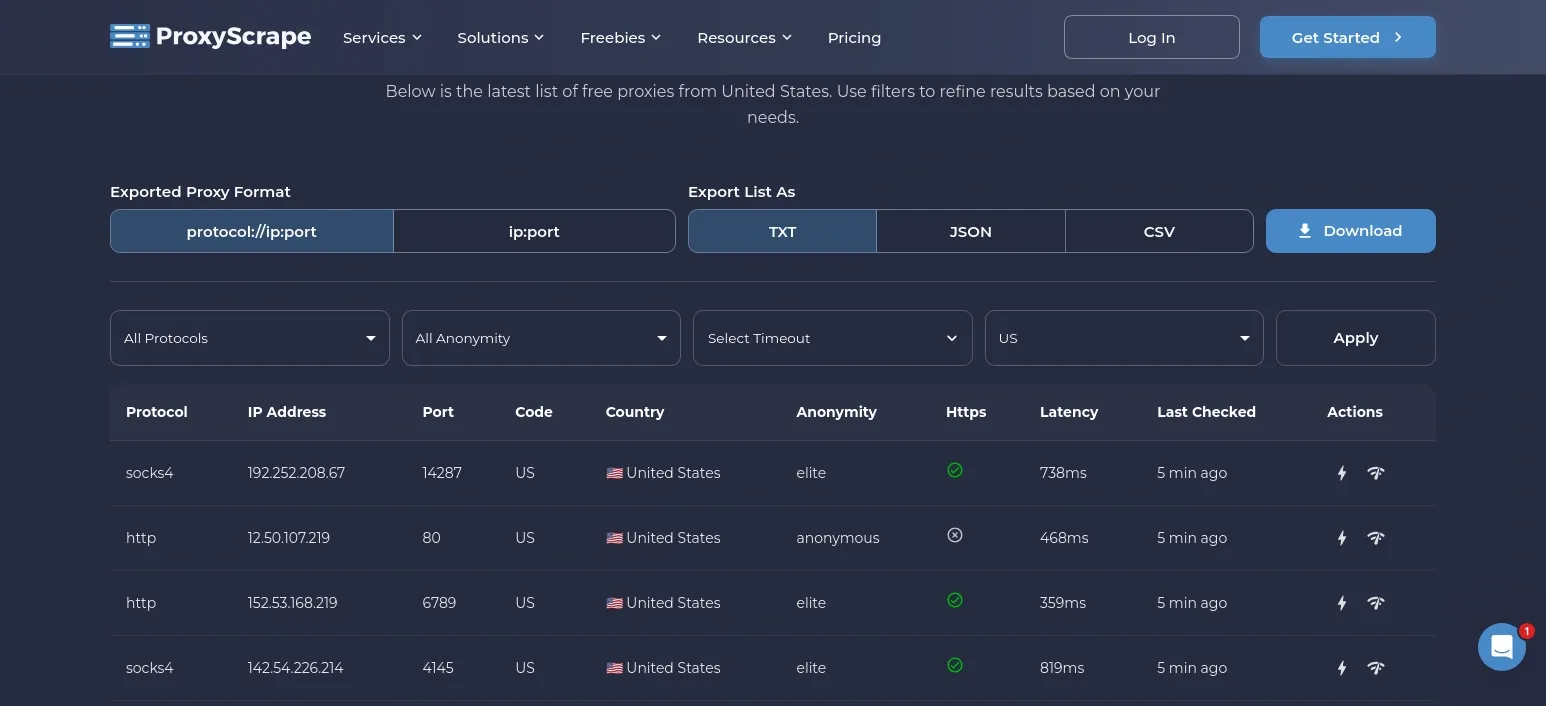Click wifi icon in 152.53.168.219 row
Screen dimensions: 1546x706
coord(1376,603)
